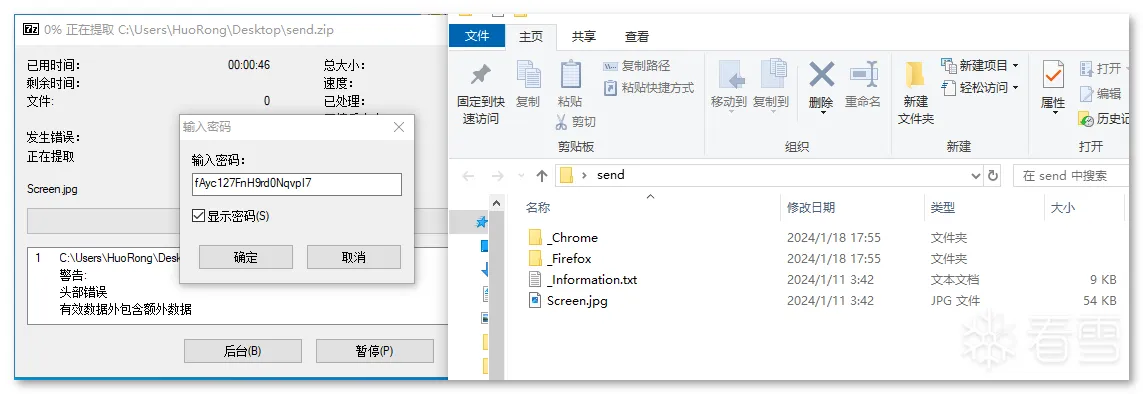Click the 文本文档 type cell
1143x394 pixels.
tap(955, 280)
